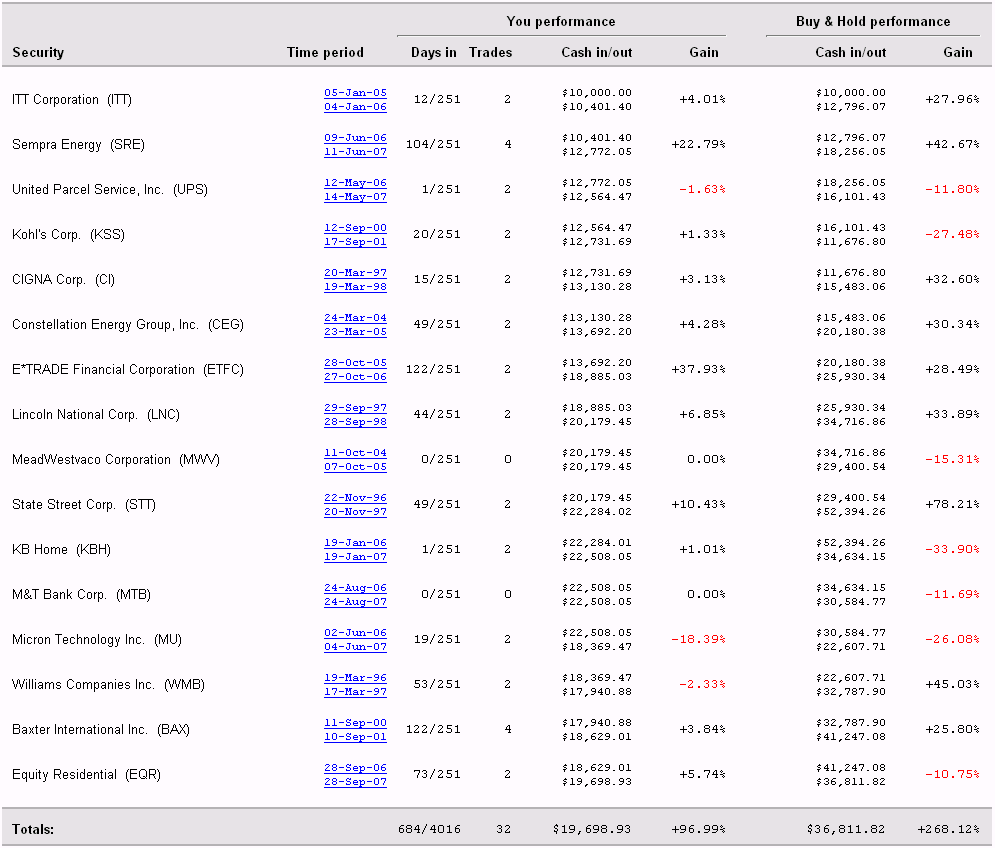Viewport: 995px width, 848px height.
Task: Click the +268.12% buy and hold total
Action: pyautogui.click(x=949, y=830)
